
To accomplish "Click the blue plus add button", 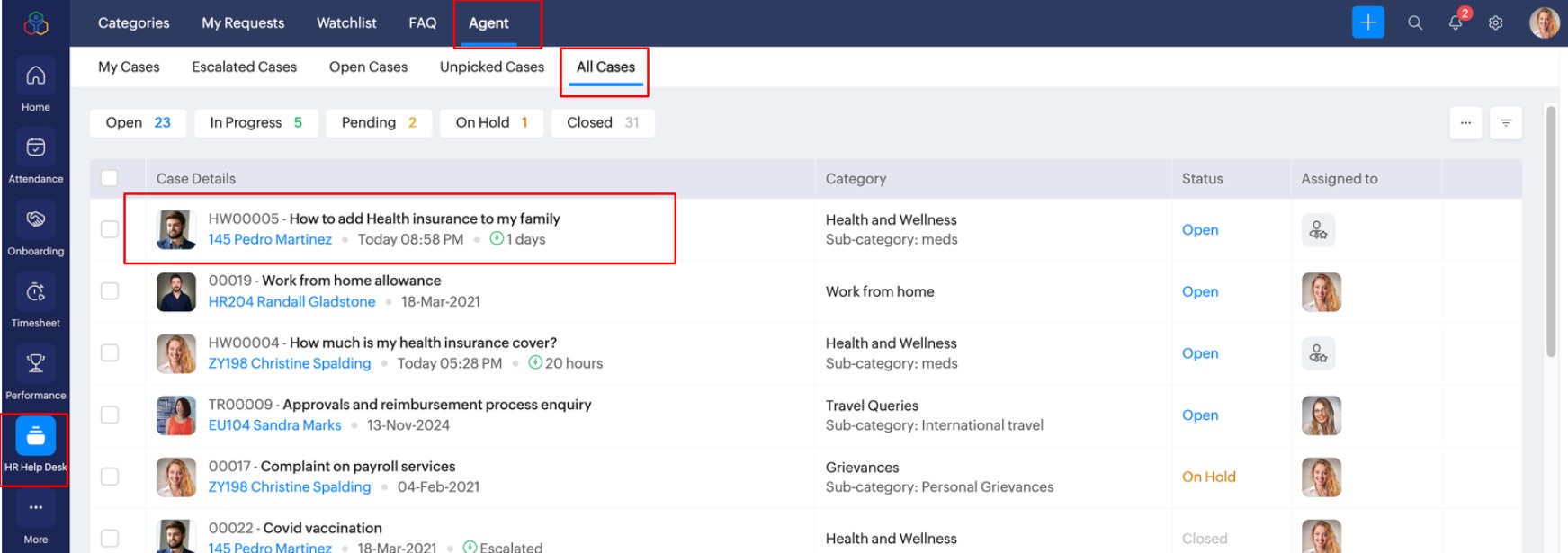I will tap(1367, 22).
